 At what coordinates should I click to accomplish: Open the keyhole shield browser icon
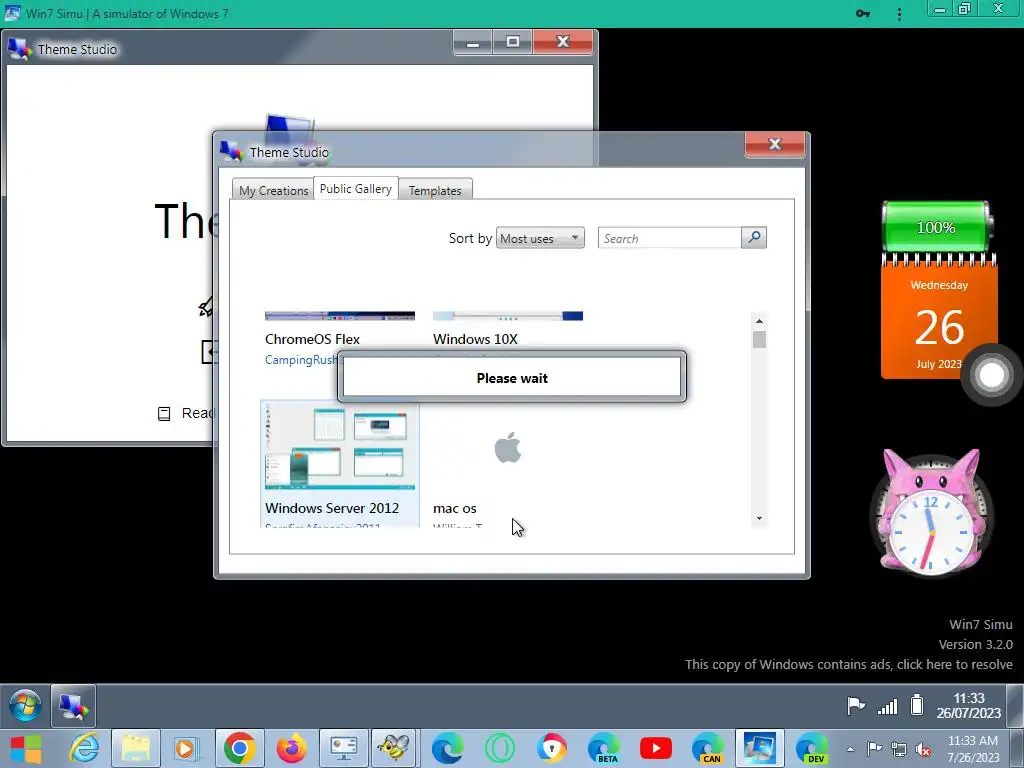point(552,748)
